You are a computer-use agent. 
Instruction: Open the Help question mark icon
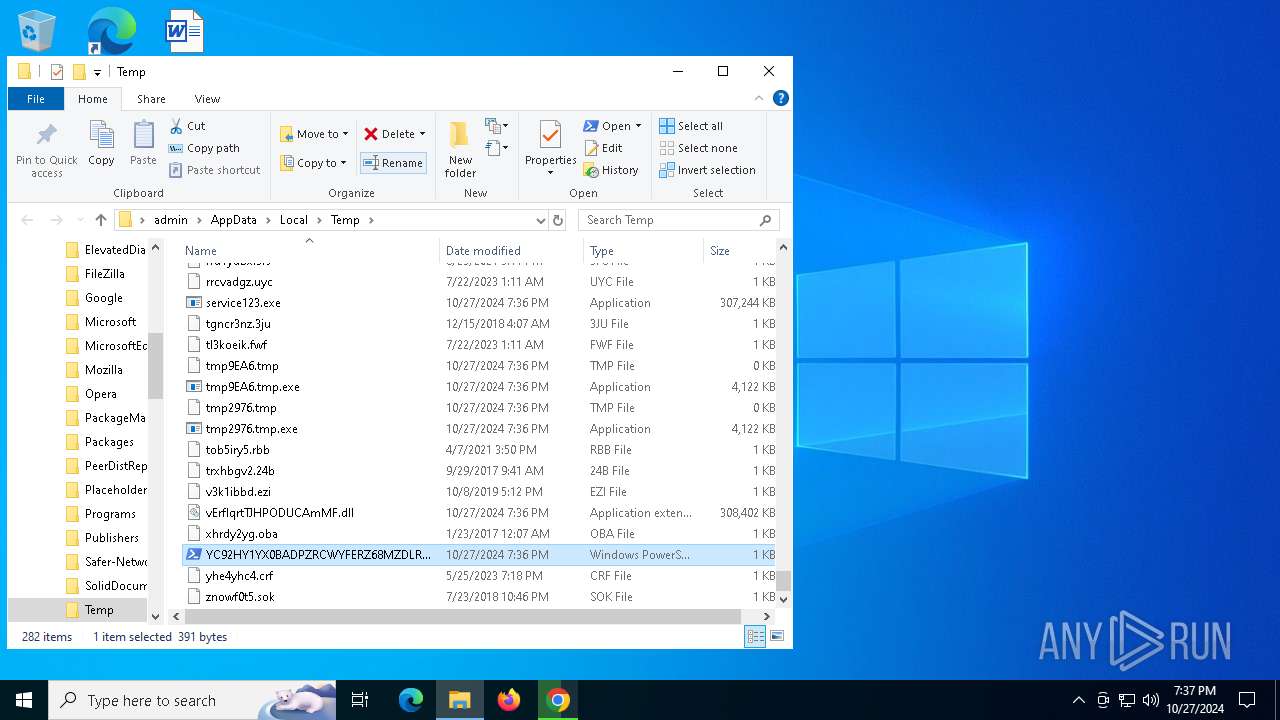[781, 98]
